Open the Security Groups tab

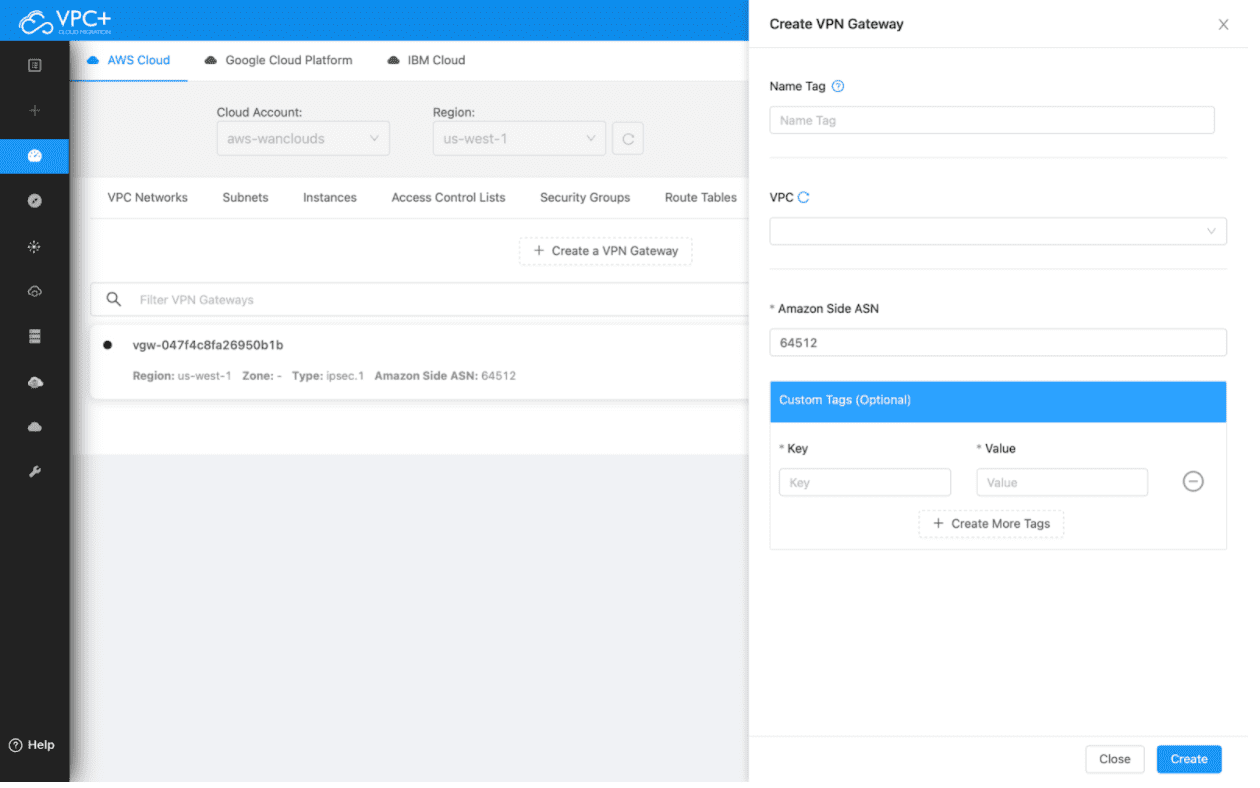click(585, 197)
